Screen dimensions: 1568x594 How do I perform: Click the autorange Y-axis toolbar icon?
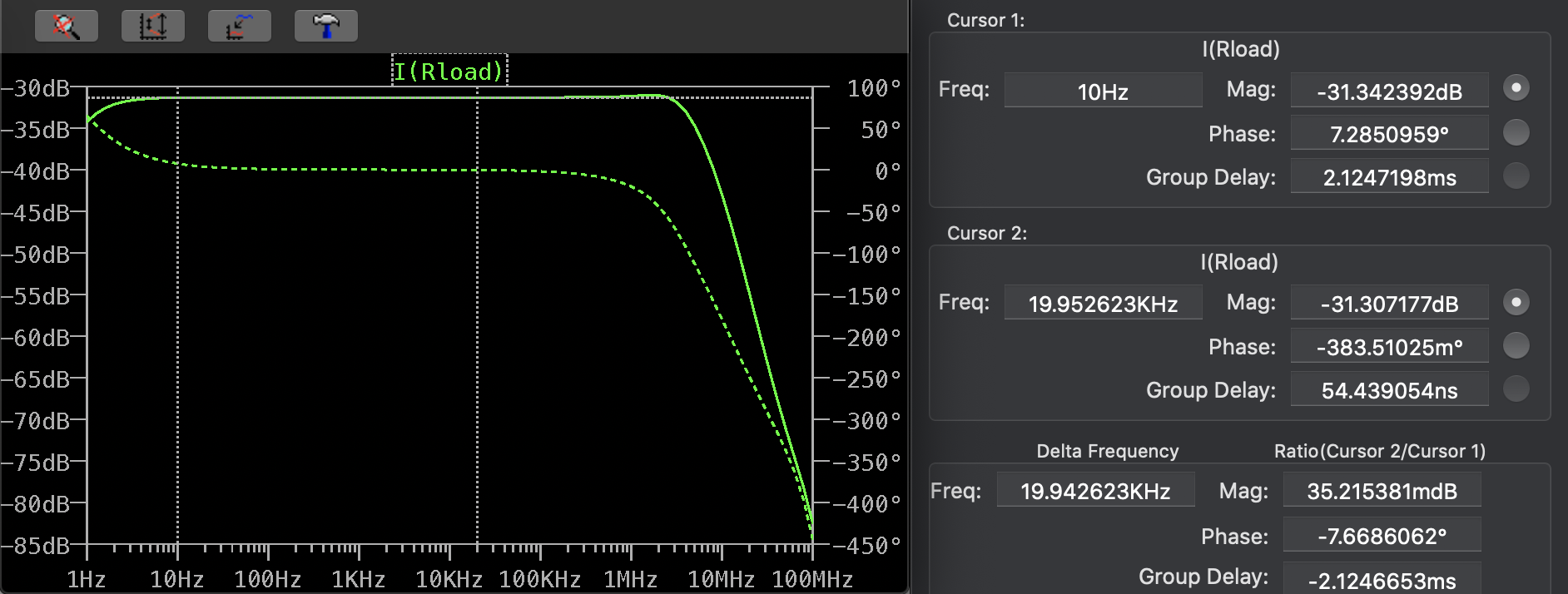153,26
